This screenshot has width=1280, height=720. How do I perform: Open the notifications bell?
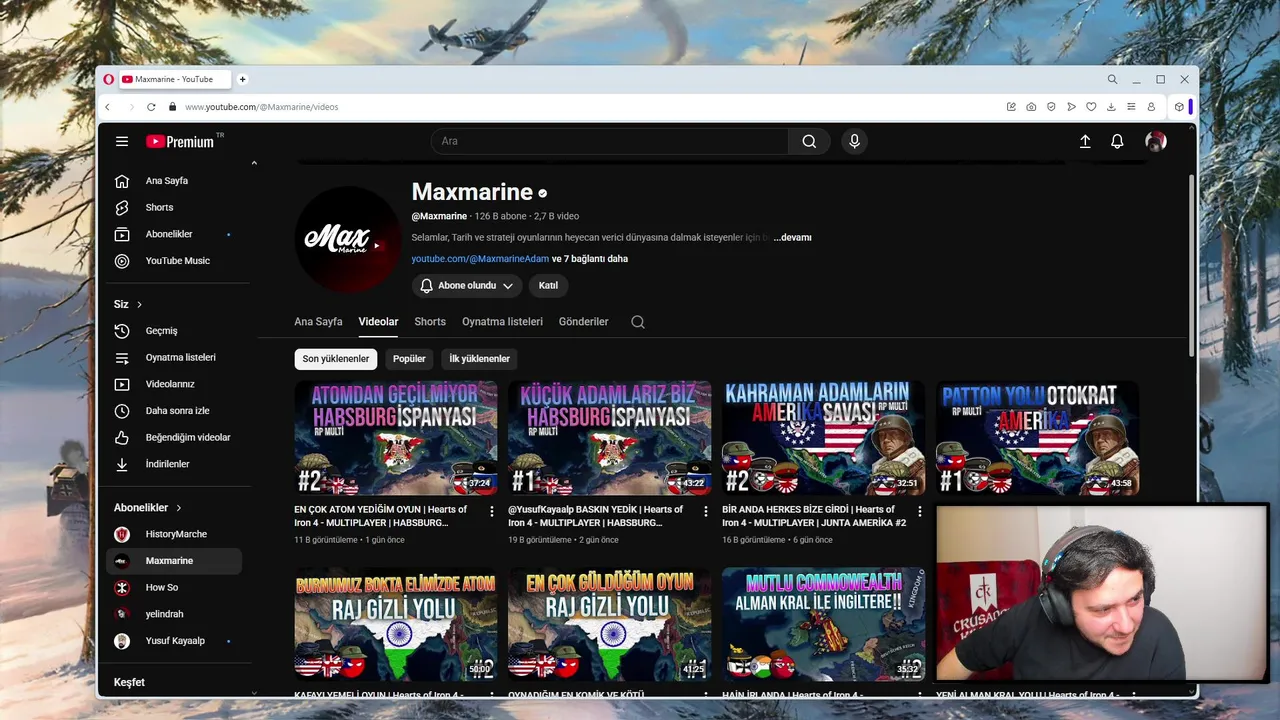coord(1117,142)
